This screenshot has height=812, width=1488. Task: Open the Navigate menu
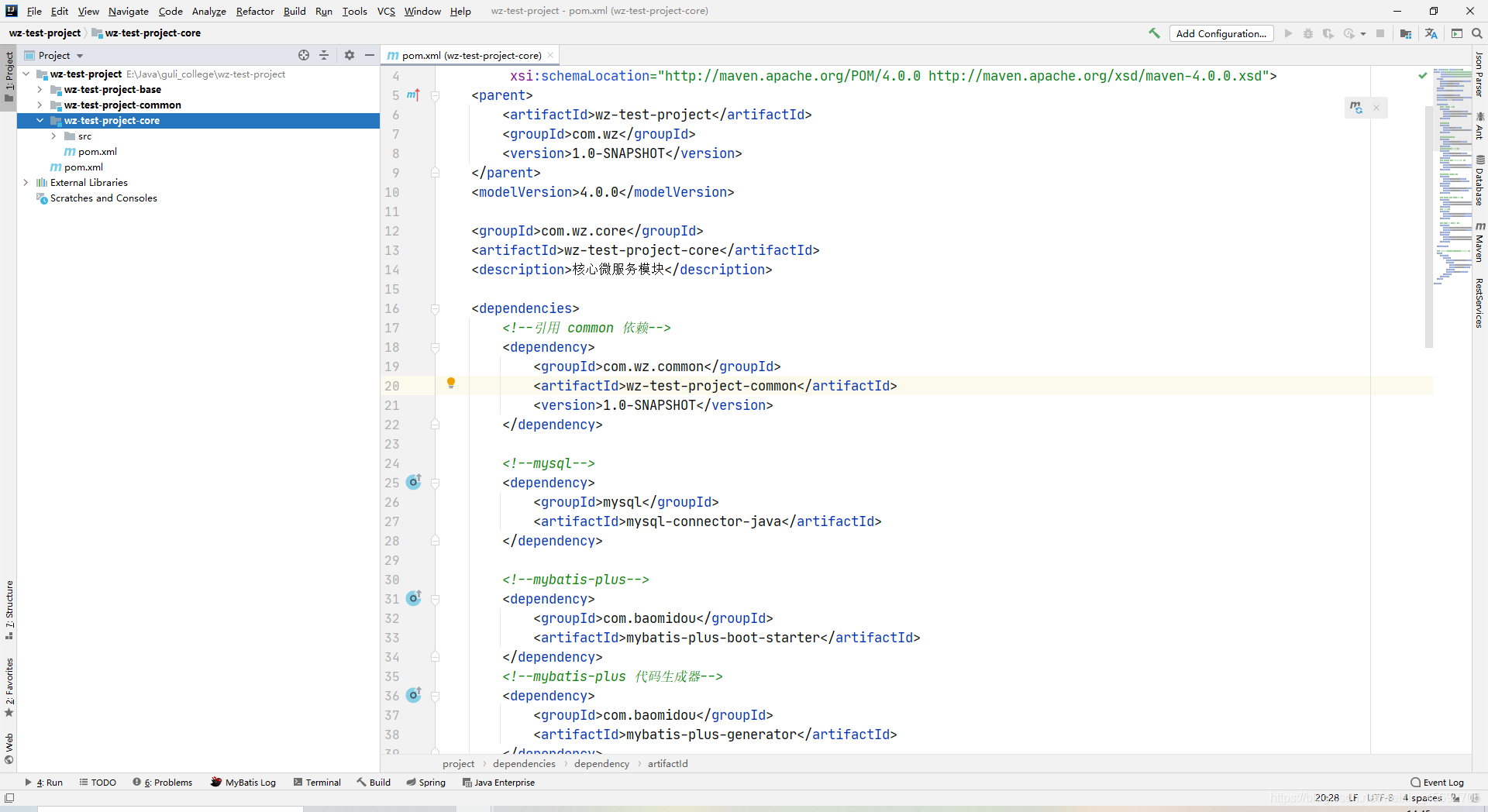(129, 11)
